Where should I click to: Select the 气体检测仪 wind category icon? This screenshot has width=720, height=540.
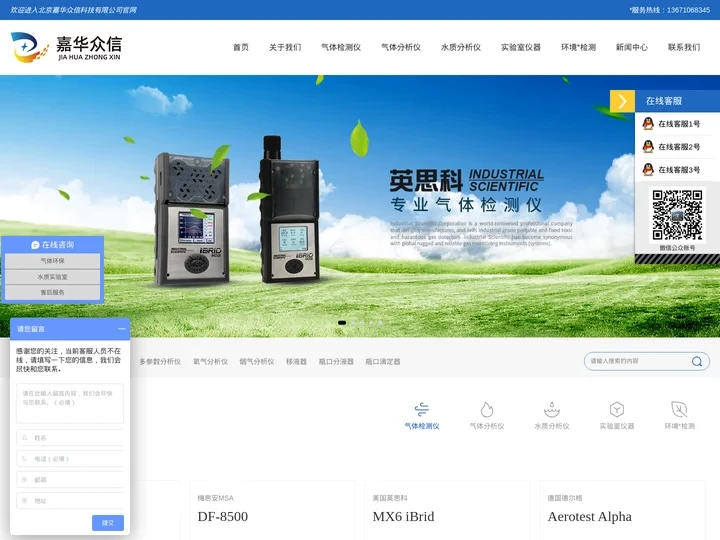(422, 409)
